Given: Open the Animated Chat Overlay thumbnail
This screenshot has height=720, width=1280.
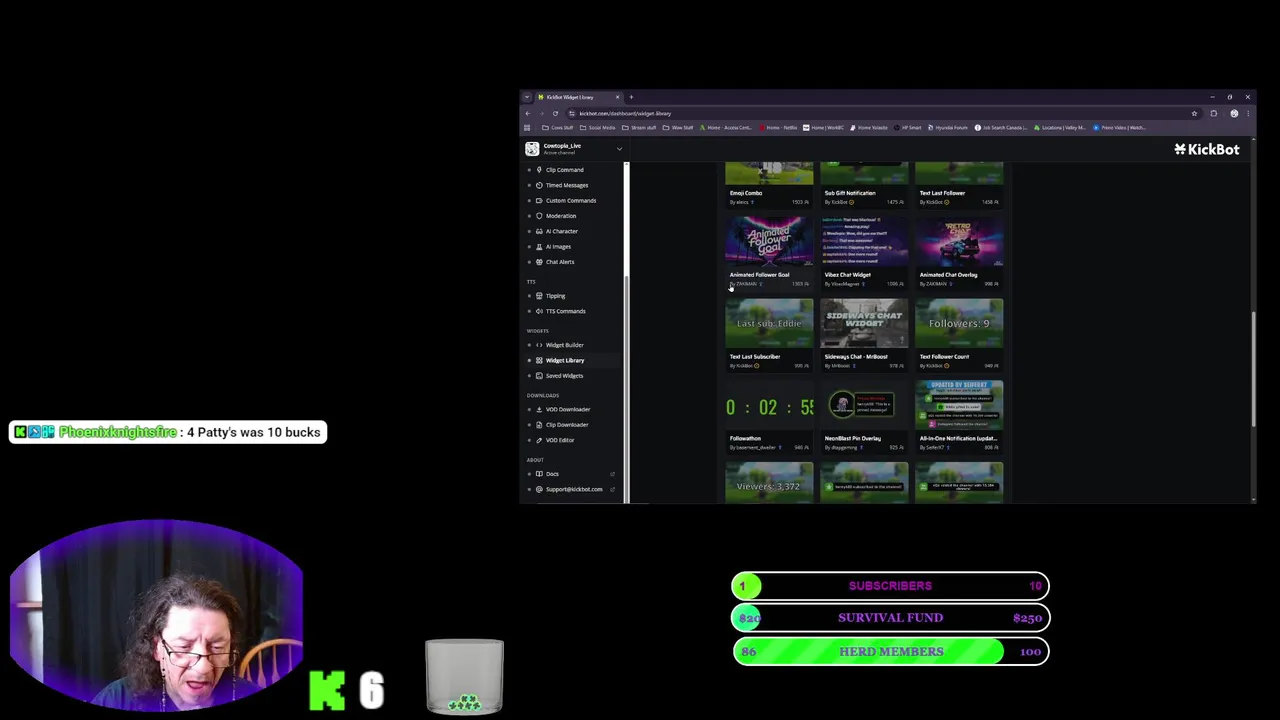Looking at the screenshot, I should (959, 242).
